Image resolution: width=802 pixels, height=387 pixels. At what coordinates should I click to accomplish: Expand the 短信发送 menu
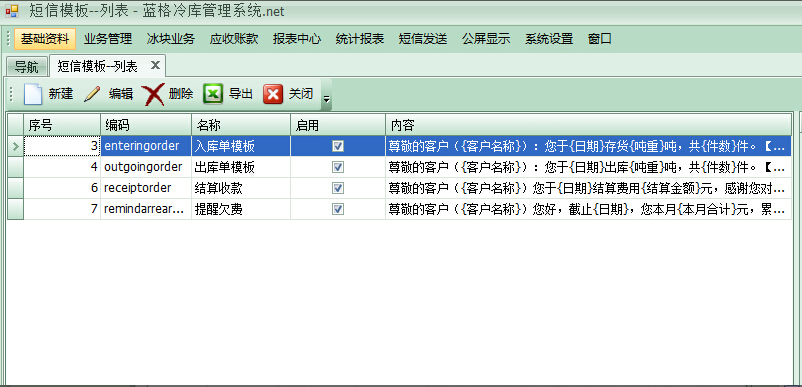click(423, 39)
